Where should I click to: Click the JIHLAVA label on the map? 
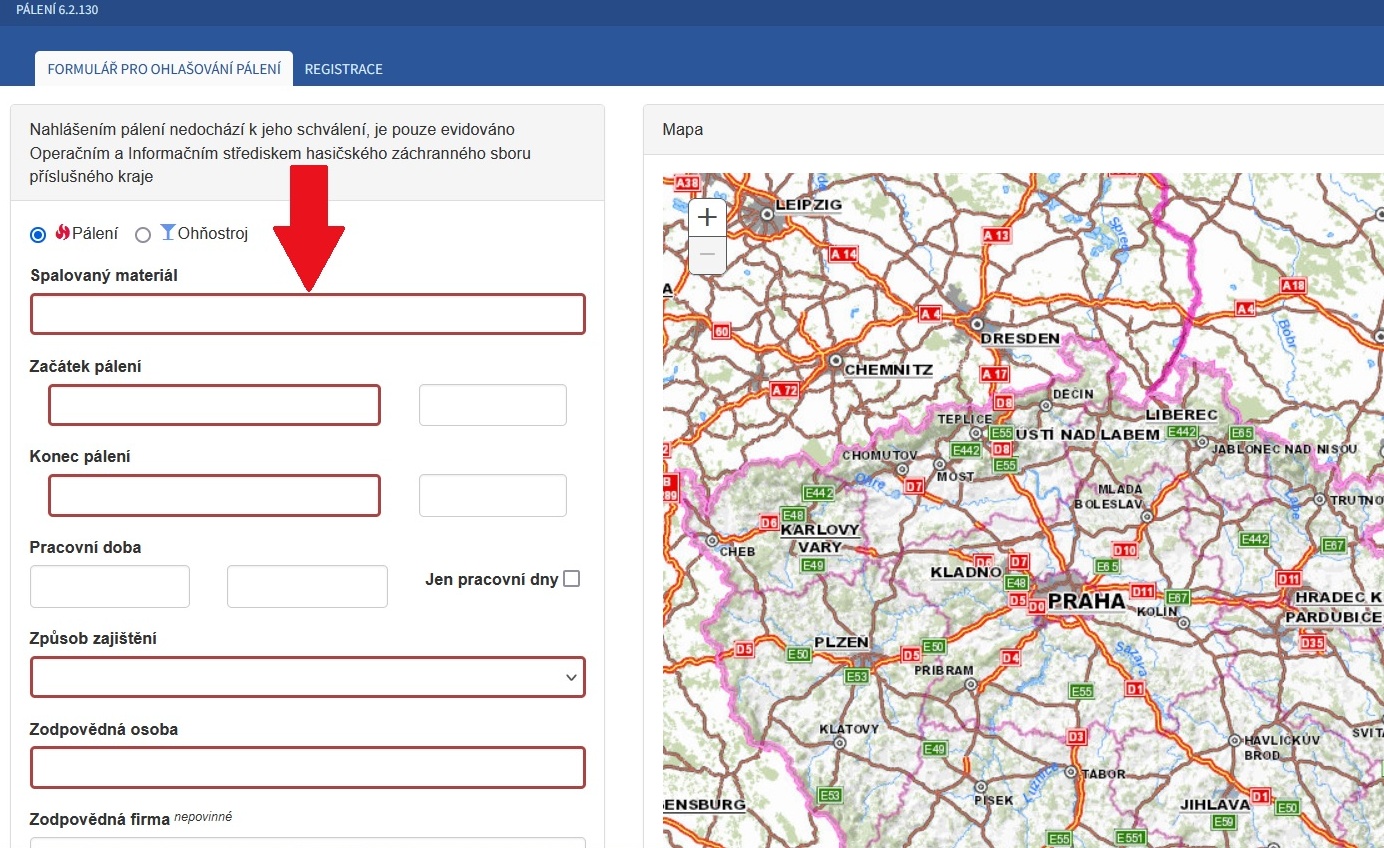click(1215, 804)
